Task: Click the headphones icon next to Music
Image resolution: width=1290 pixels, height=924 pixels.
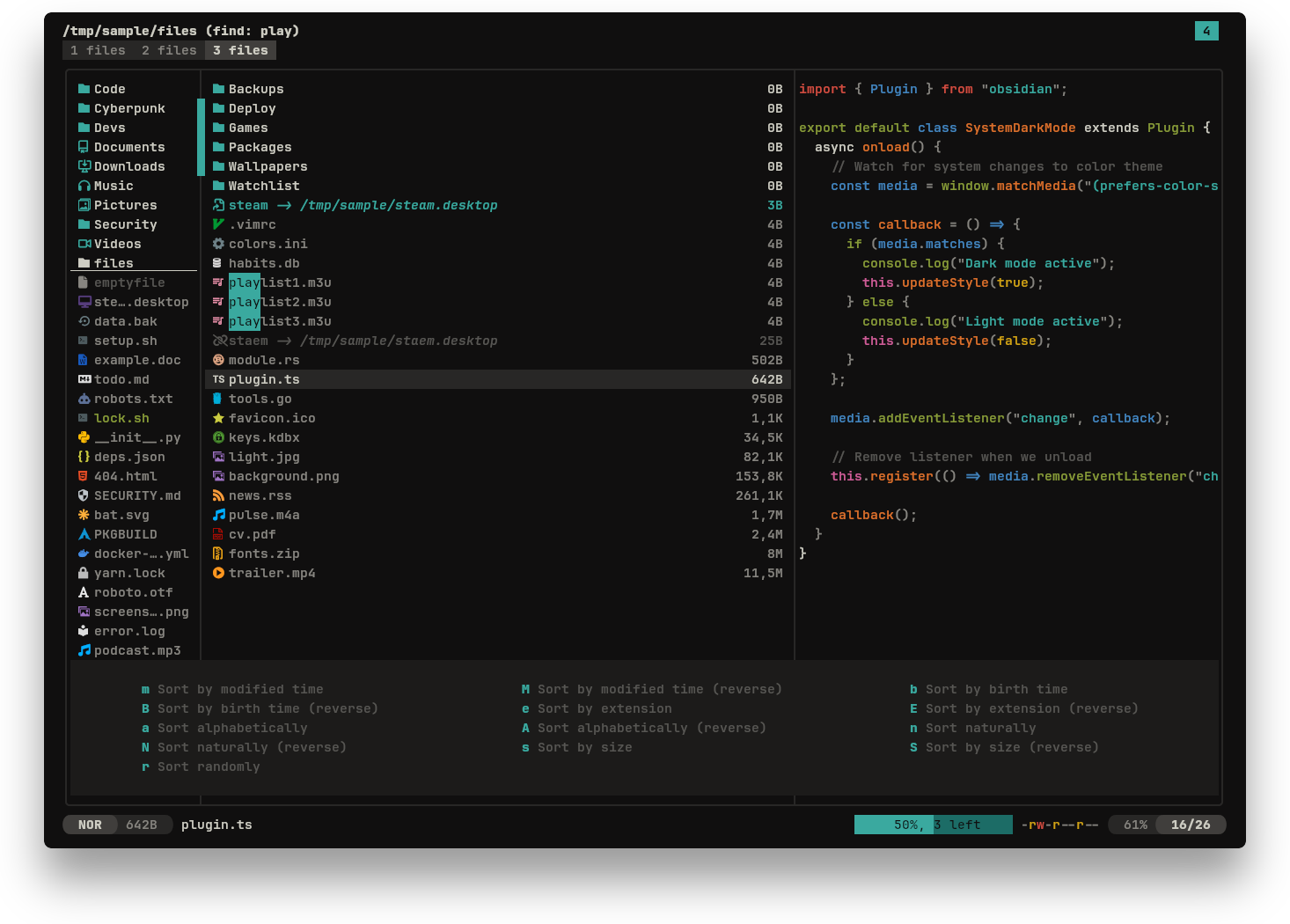Action: tap(84, 186)
